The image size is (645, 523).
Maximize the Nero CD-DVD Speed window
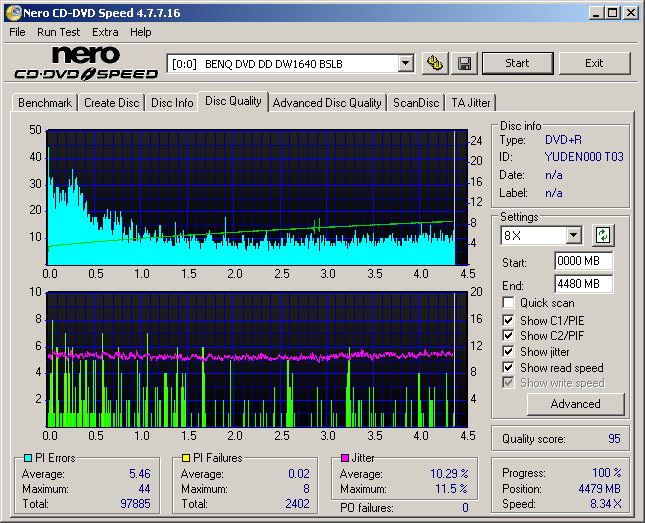pyautogui.click(x=613, y=13)
